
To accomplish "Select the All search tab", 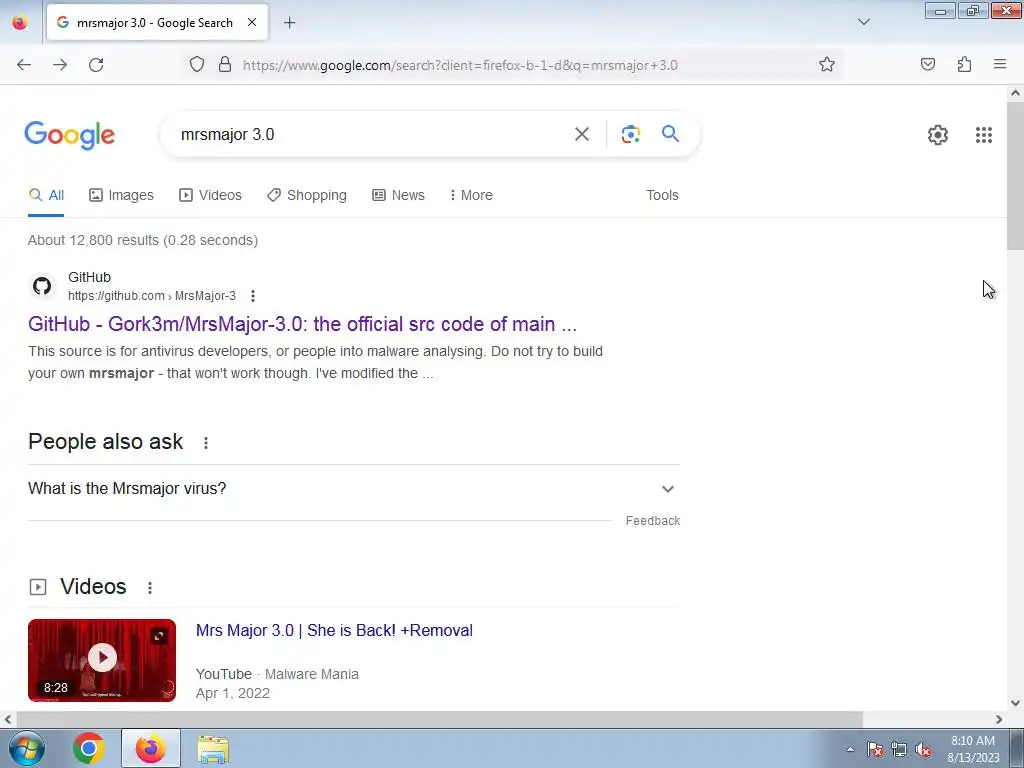I will pyautogui.click(x=46, y=195).
